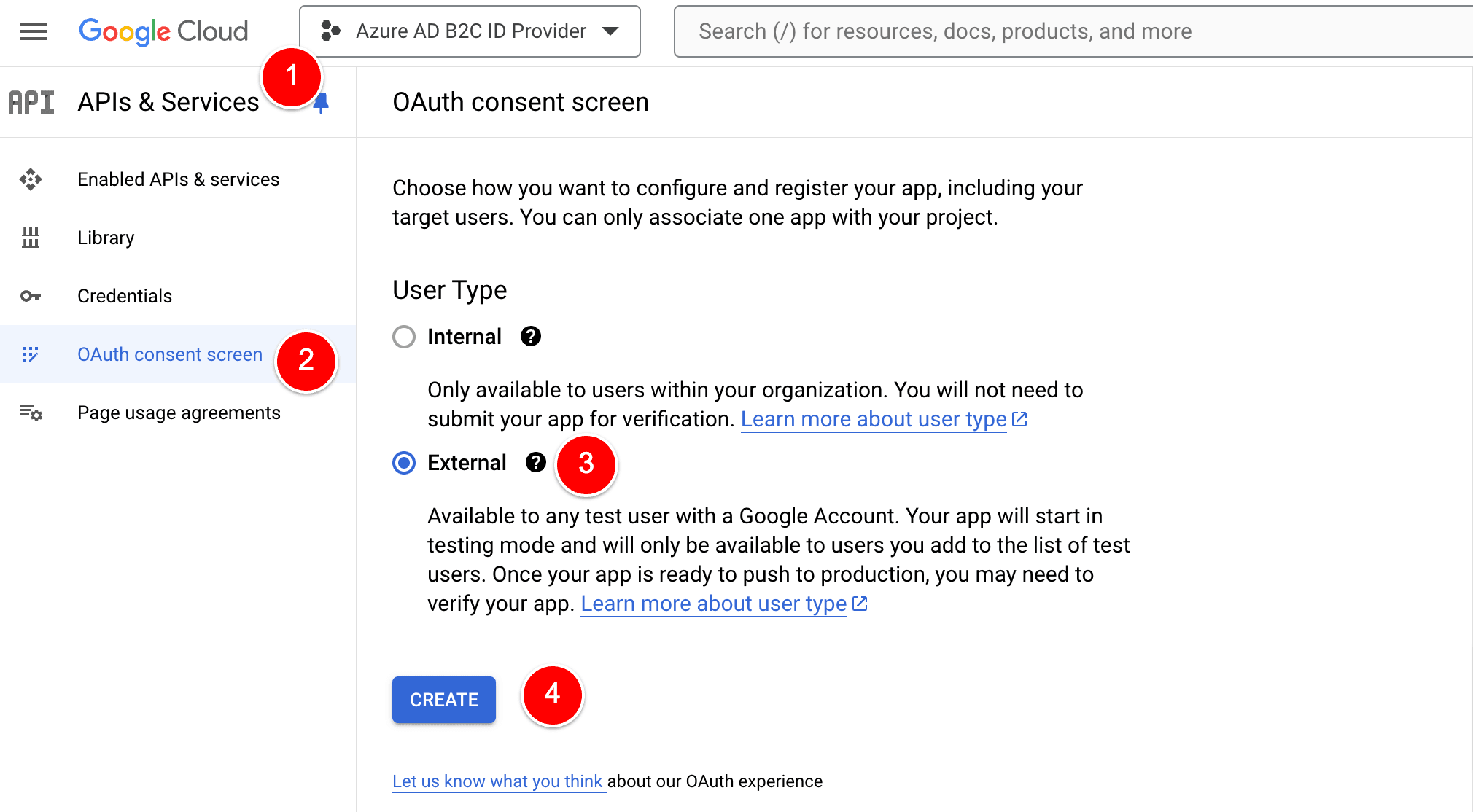Click the Enabled APIs & services icon
The width and height of the screenshot is (1473, 812).
pyautogui.click(x=31, y=179)
